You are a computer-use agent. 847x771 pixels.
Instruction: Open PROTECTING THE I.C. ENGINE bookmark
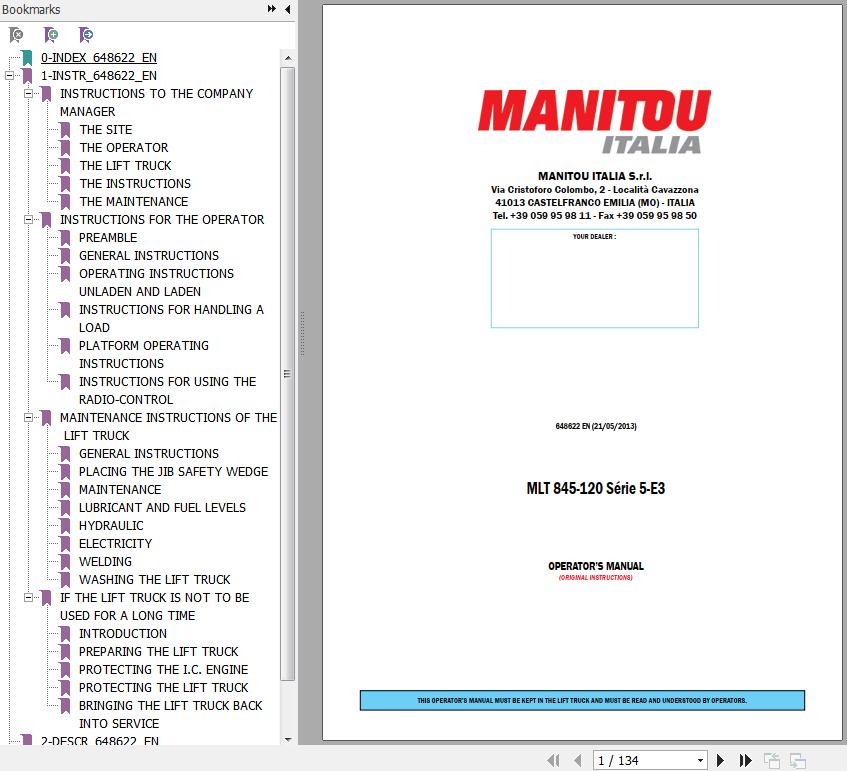point(164,669)
